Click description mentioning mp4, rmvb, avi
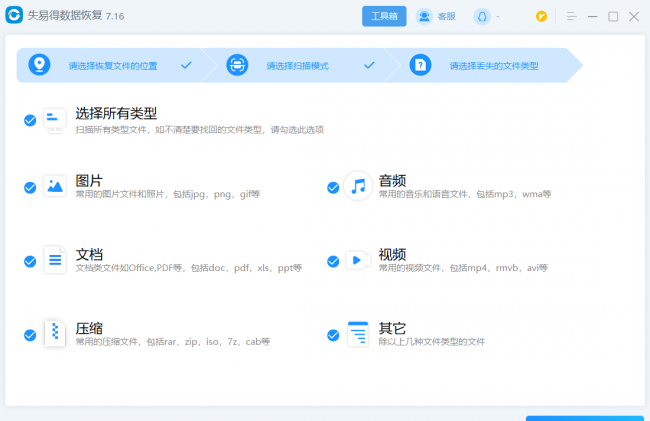Viewport: 650px width, 421px height. pos(463,268)
